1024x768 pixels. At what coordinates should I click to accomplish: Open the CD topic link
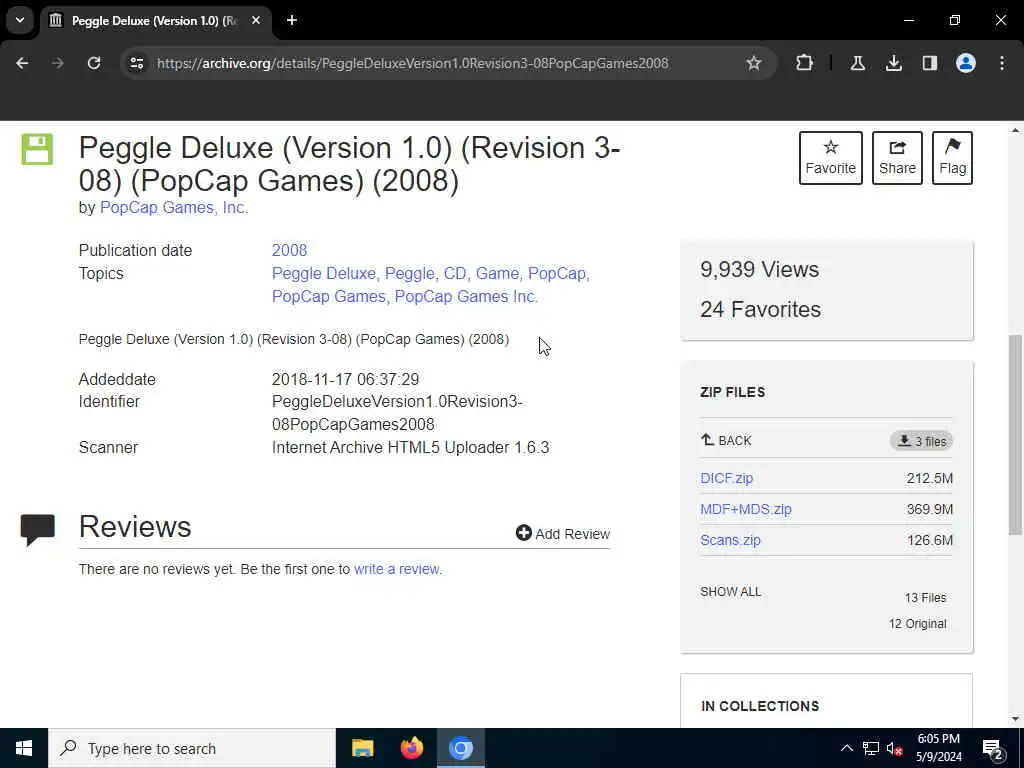[x=455, y=274]
